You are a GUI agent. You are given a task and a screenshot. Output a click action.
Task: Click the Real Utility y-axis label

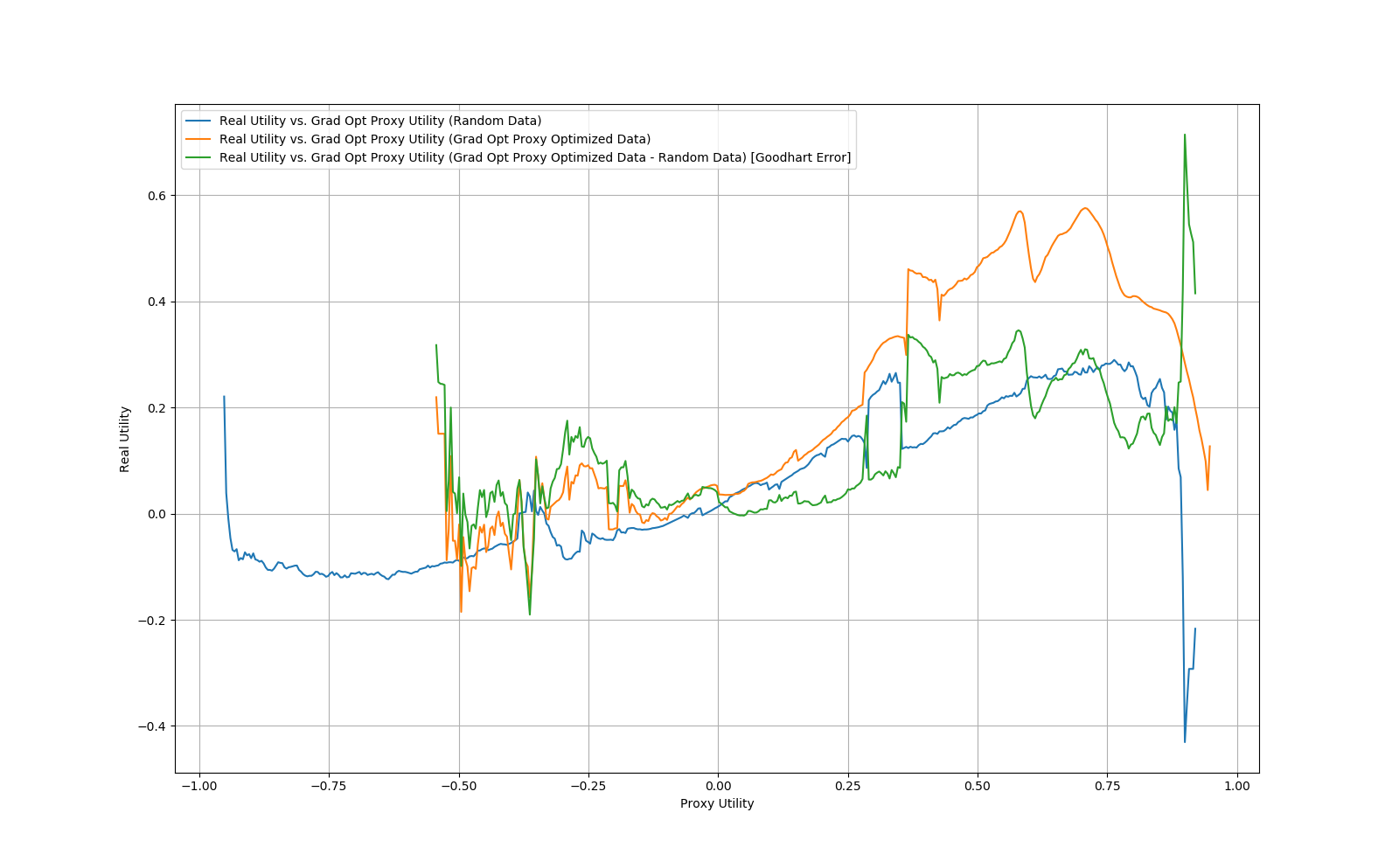point(125,439)
